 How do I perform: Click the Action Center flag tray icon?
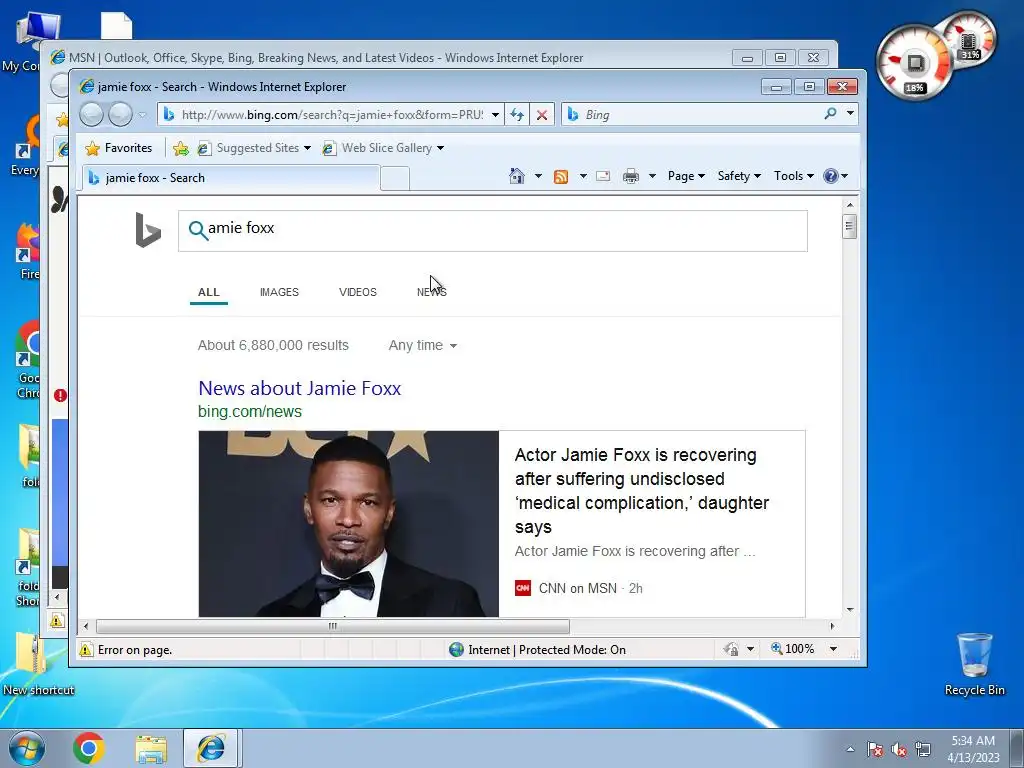[x=875, y=750]
